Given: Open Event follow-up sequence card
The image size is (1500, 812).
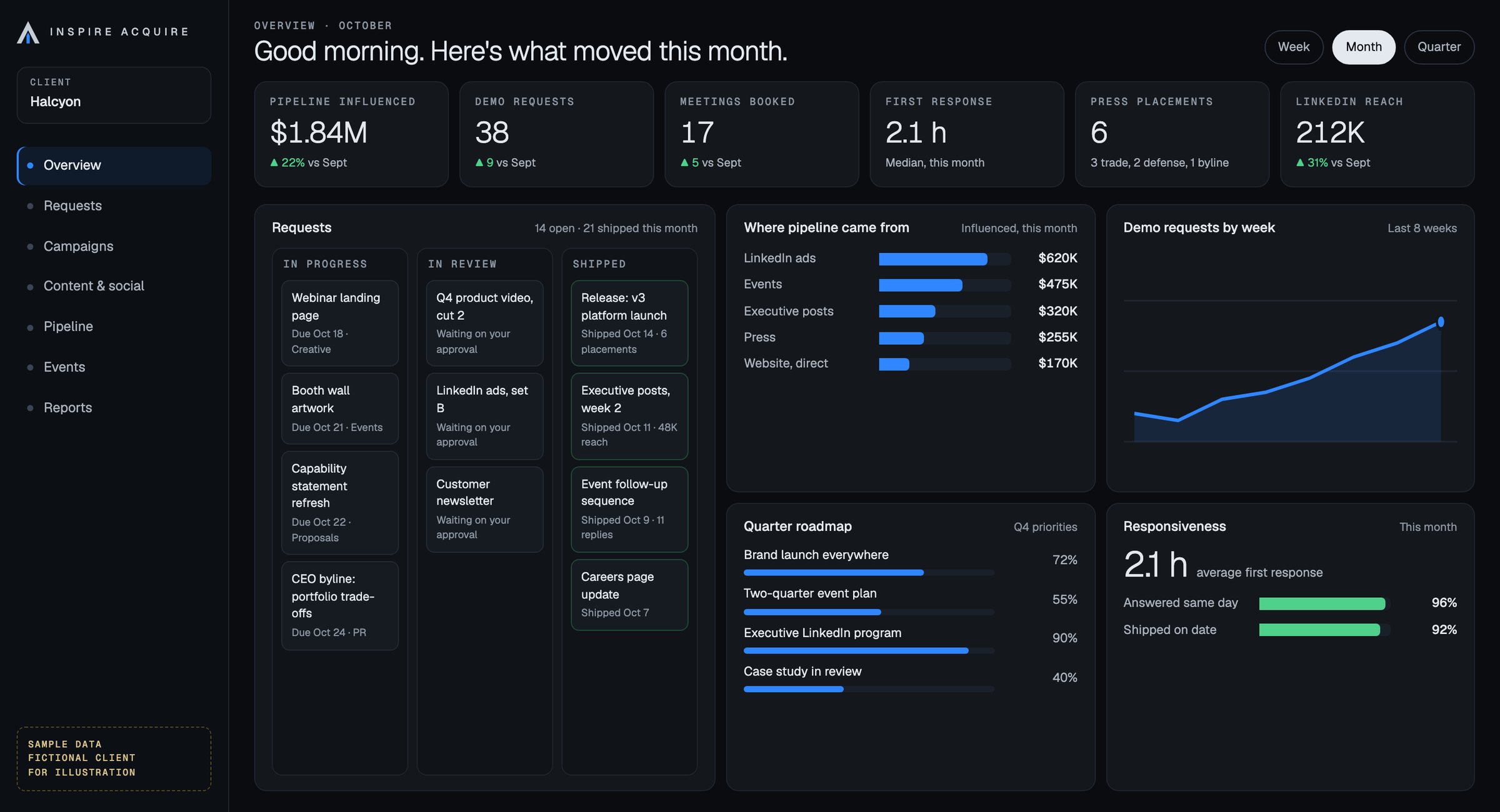Looking at the screenshot, I should 629,509.
